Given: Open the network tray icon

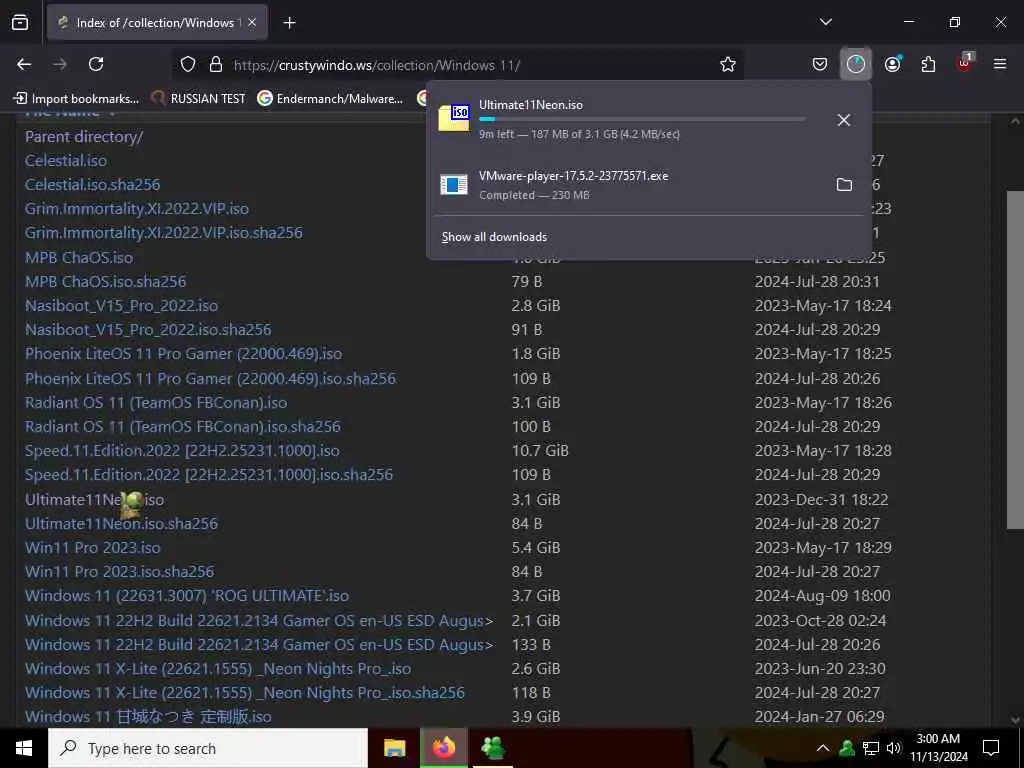Looking at the screenshot, I should (x=871, y=748).
